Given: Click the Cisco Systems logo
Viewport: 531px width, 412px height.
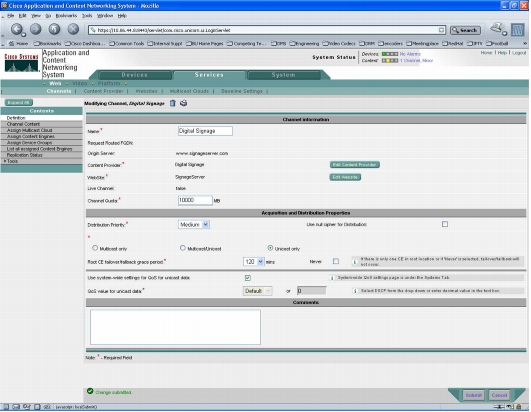Looking at the screenshot, I should tap(21, 63).
